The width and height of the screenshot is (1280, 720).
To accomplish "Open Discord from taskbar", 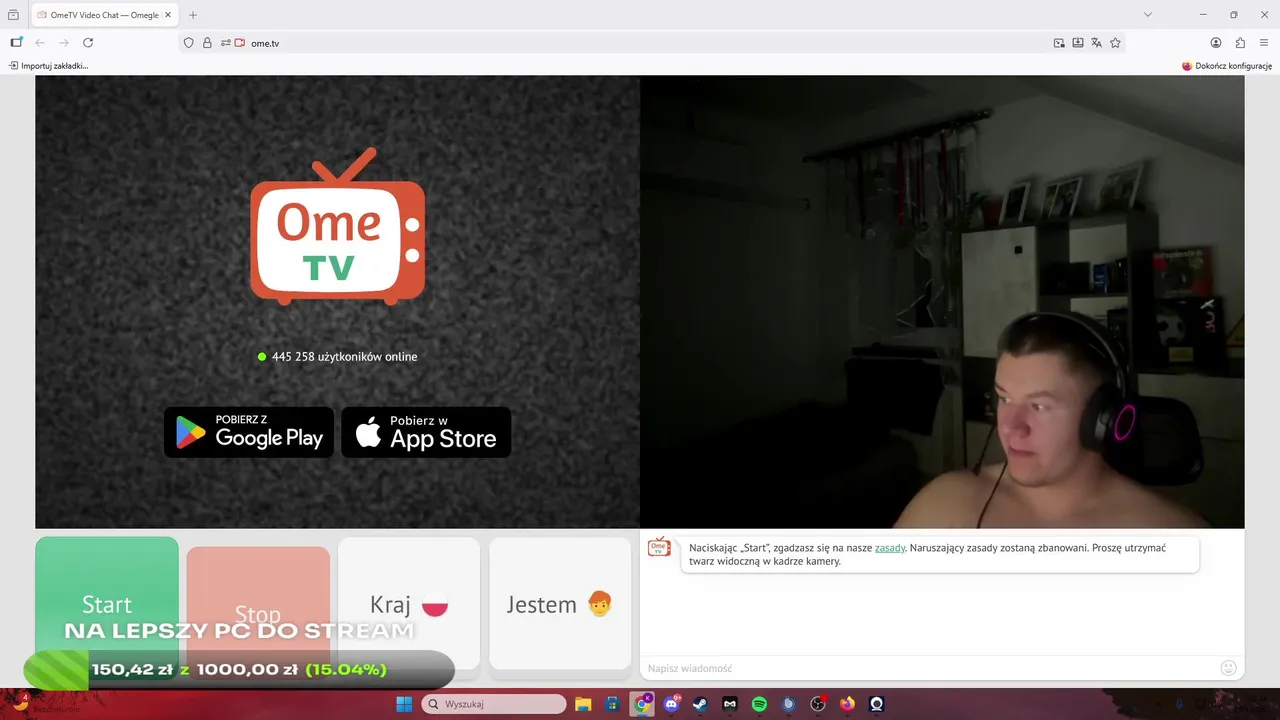I will pyautogui.click(x=671, y=704).
